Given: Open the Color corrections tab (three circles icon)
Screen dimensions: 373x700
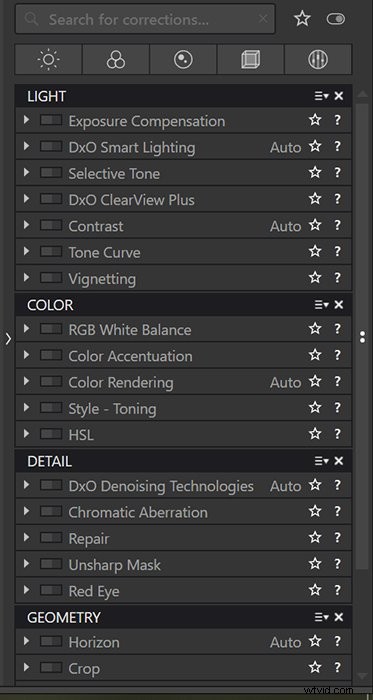Looking at the screenshot, I should point(116,59).
